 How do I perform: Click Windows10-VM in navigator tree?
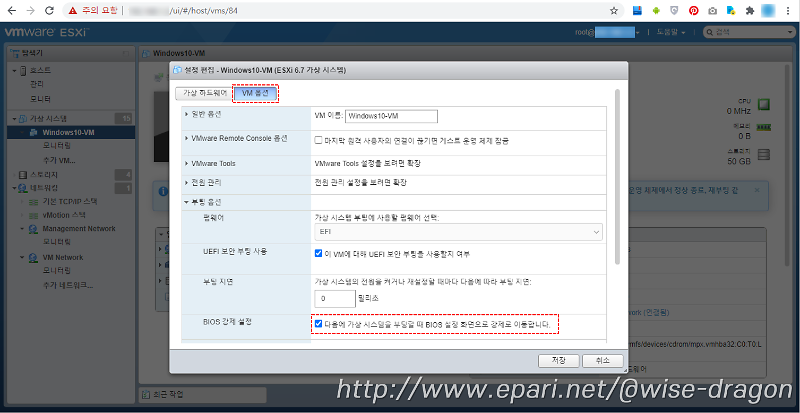coord(68,133)
